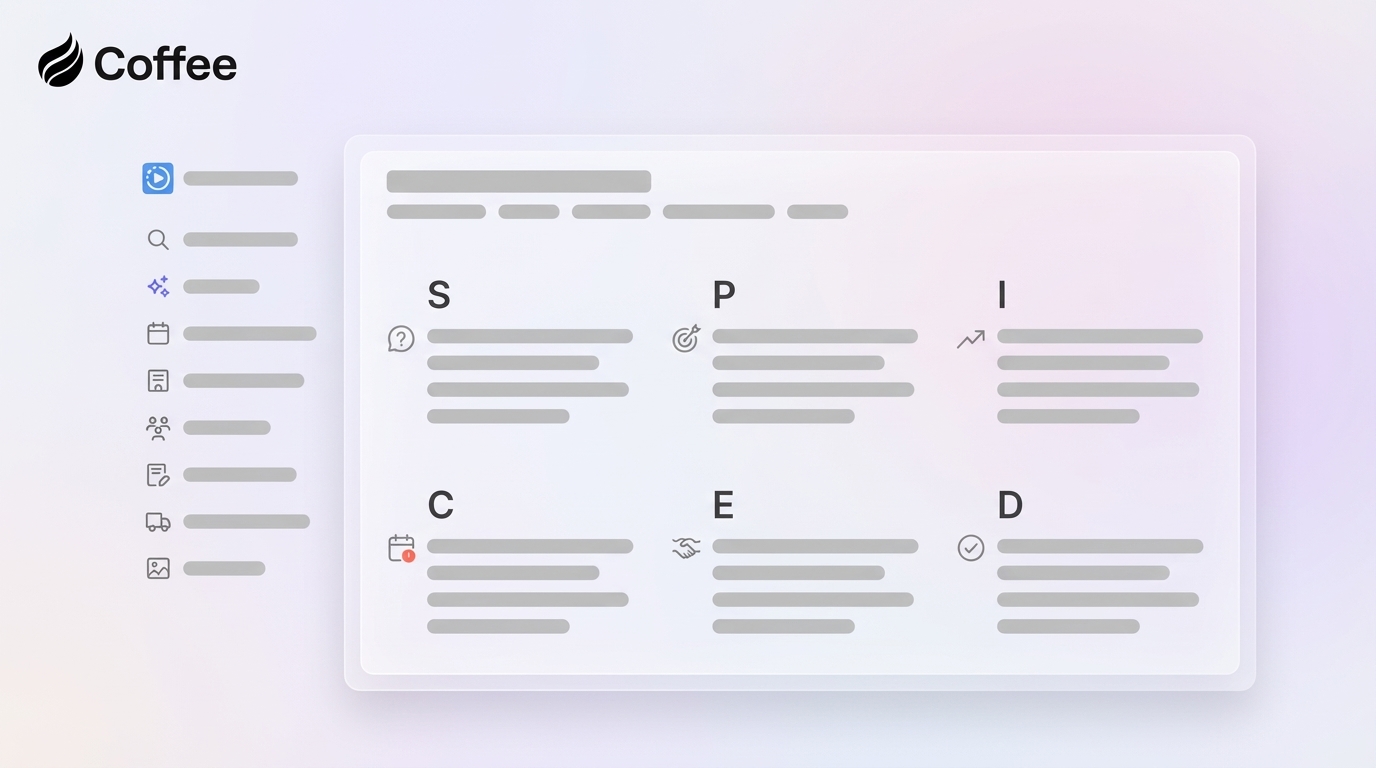The image size is (1376, 768).
Task: Click the target icon beside the P section
Action: click(686, 339)
